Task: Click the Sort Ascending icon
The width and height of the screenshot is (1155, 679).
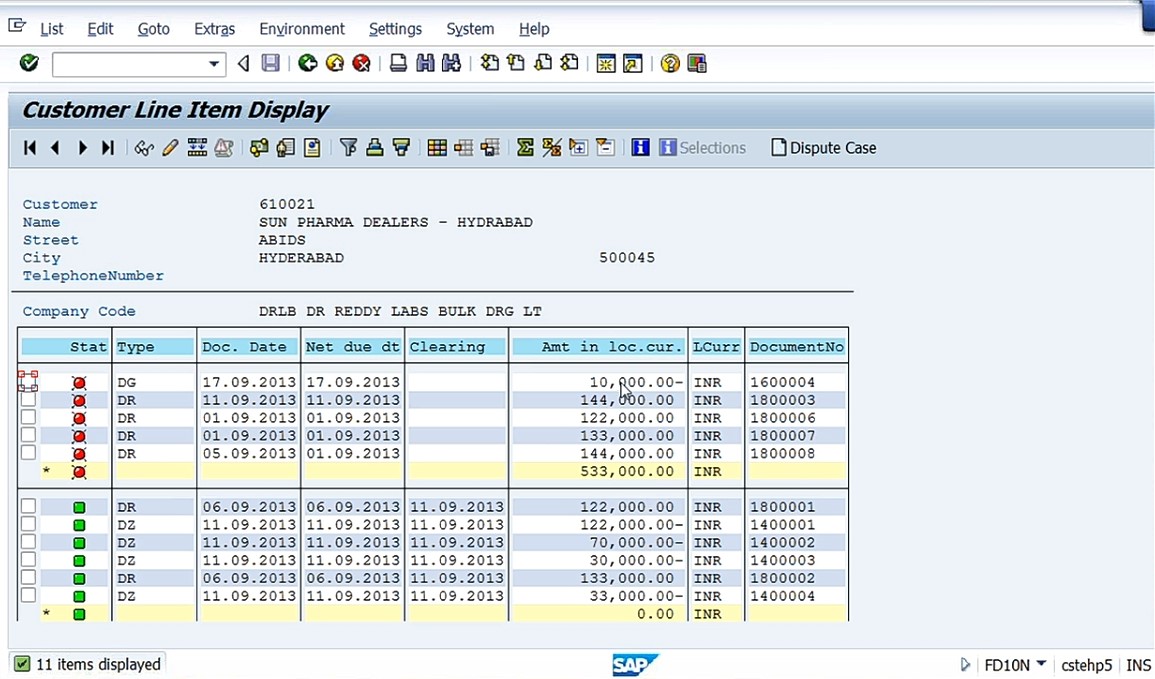Action: (x=375, y=148)
